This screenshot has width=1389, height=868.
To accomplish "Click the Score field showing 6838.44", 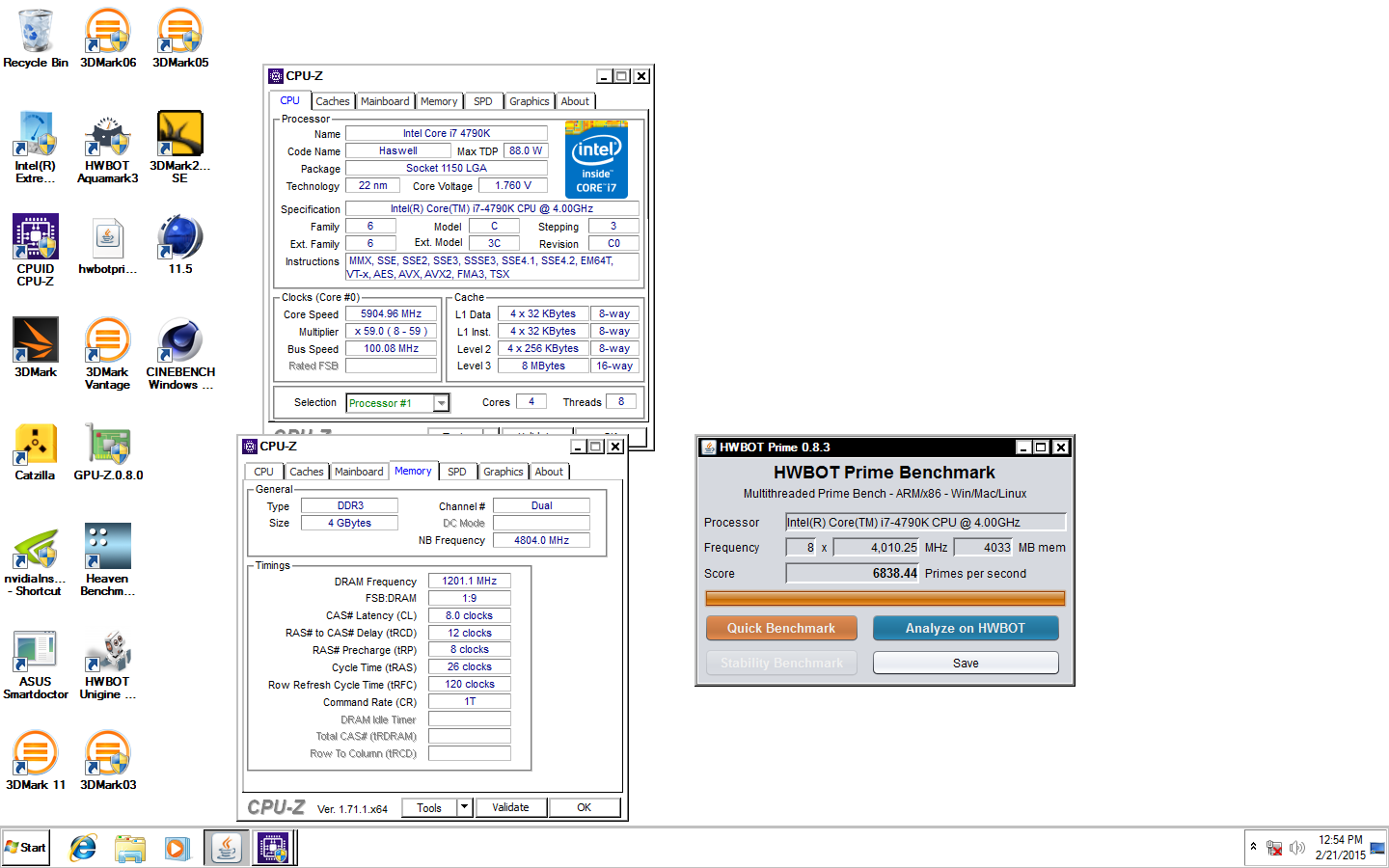I will coord(853,573).
